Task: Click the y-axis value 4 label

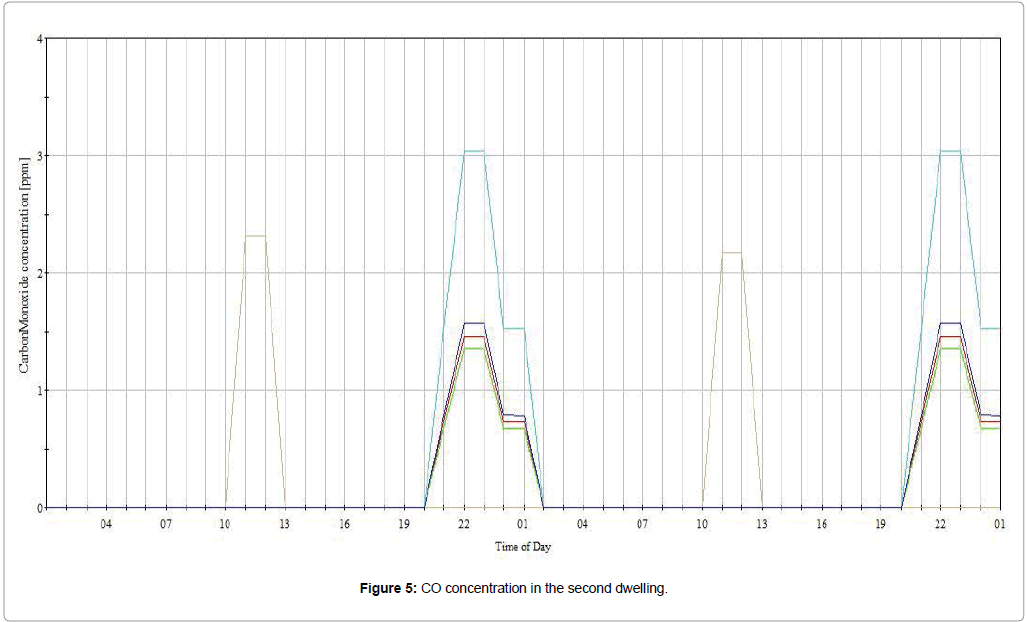Action: tap(39, 39)
